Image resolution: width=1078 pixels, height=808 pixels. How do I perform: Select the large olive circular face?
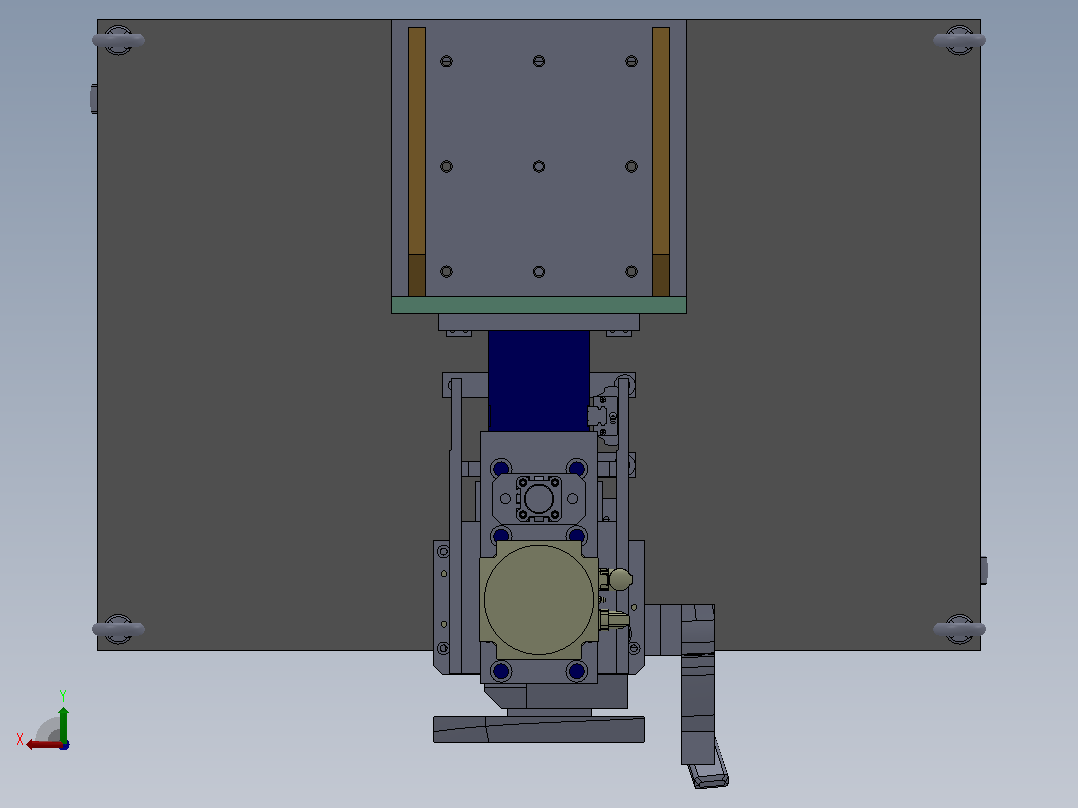coord(538,600)
